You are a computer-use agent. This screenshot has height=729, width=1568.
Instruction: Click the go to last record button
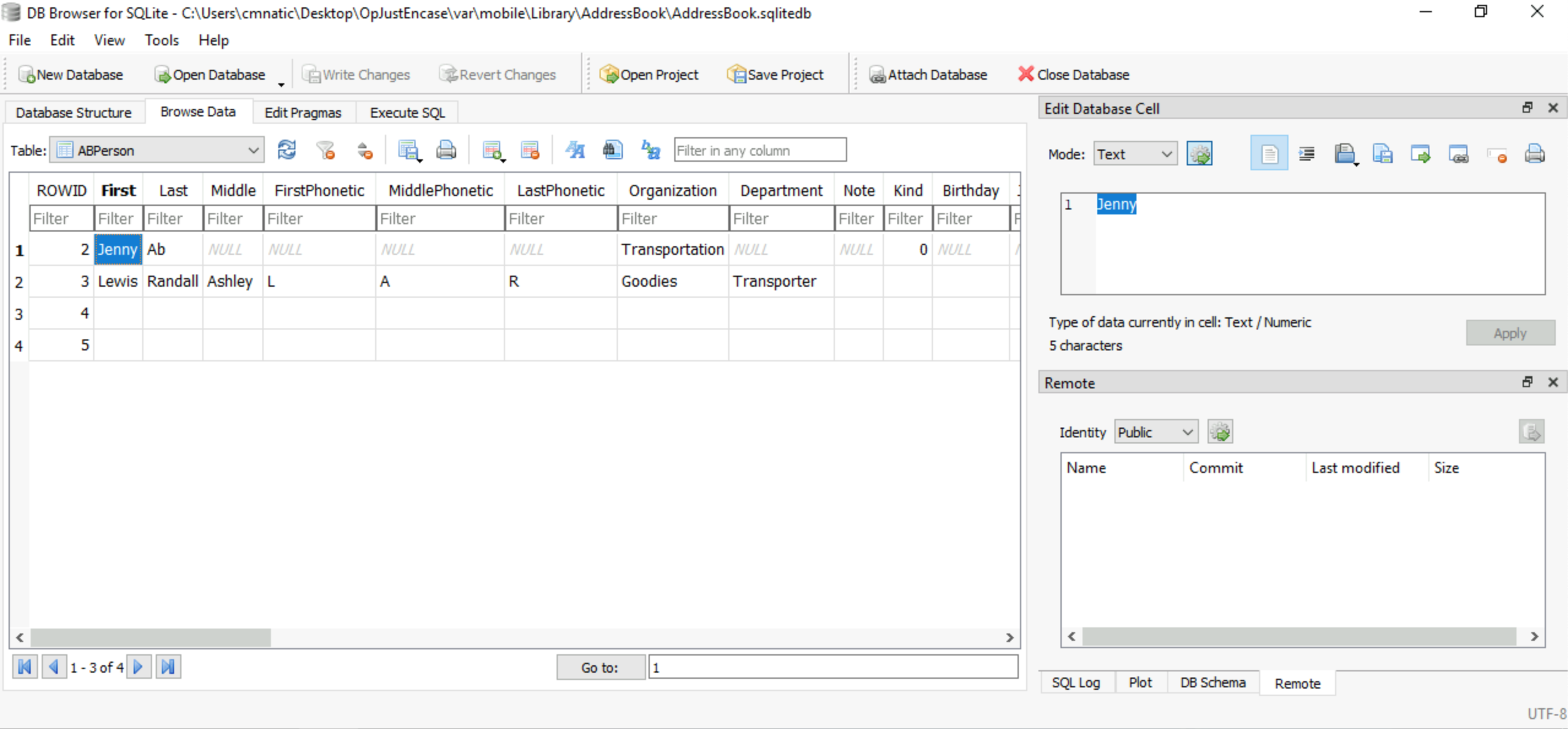(x=168, y=667)
